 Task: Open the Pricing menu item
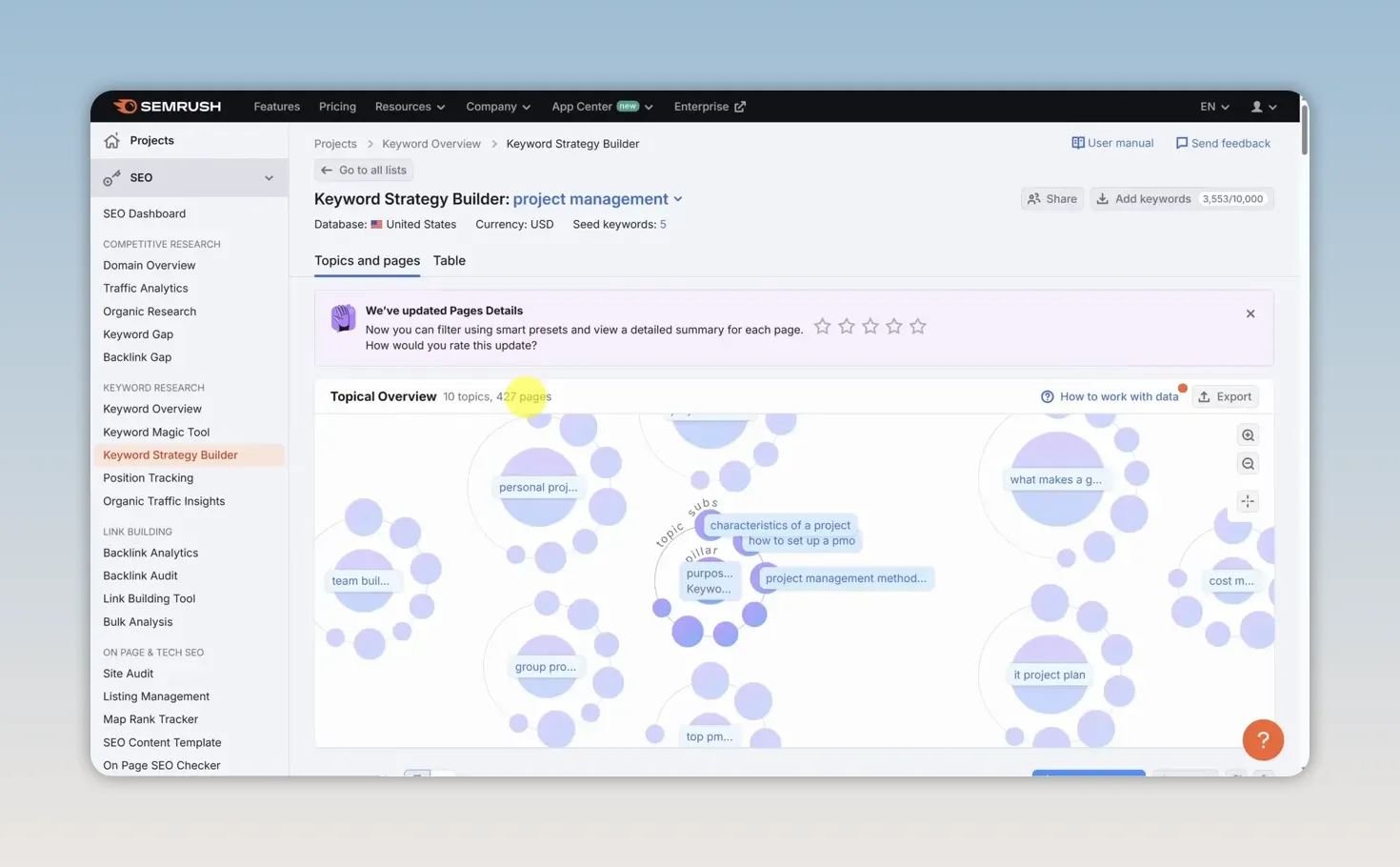[337, 107]
